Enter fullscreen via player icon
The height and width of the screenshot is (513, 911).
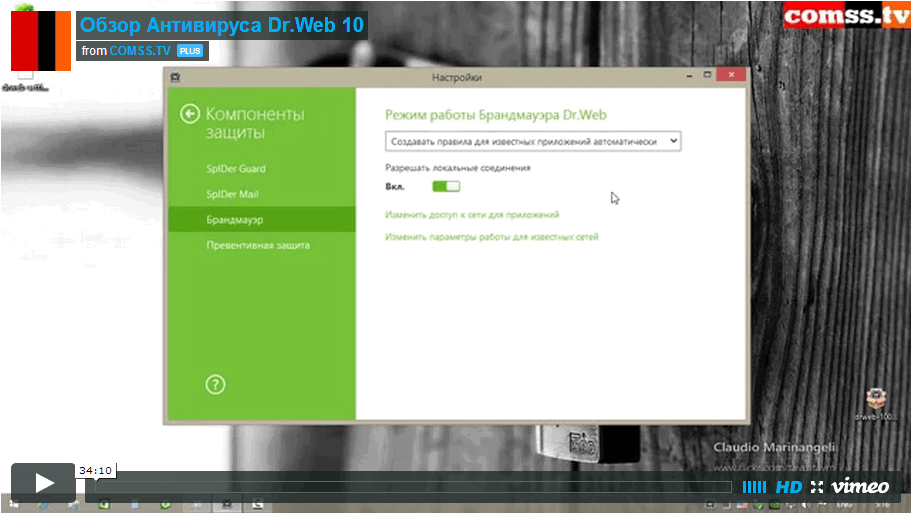tap(817, 487)
